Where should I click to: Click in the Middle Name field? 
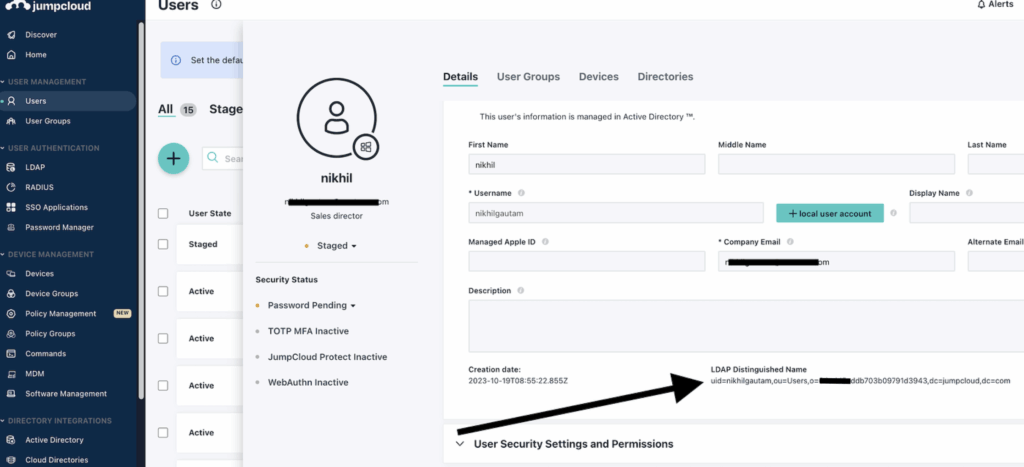pos(837,165)
